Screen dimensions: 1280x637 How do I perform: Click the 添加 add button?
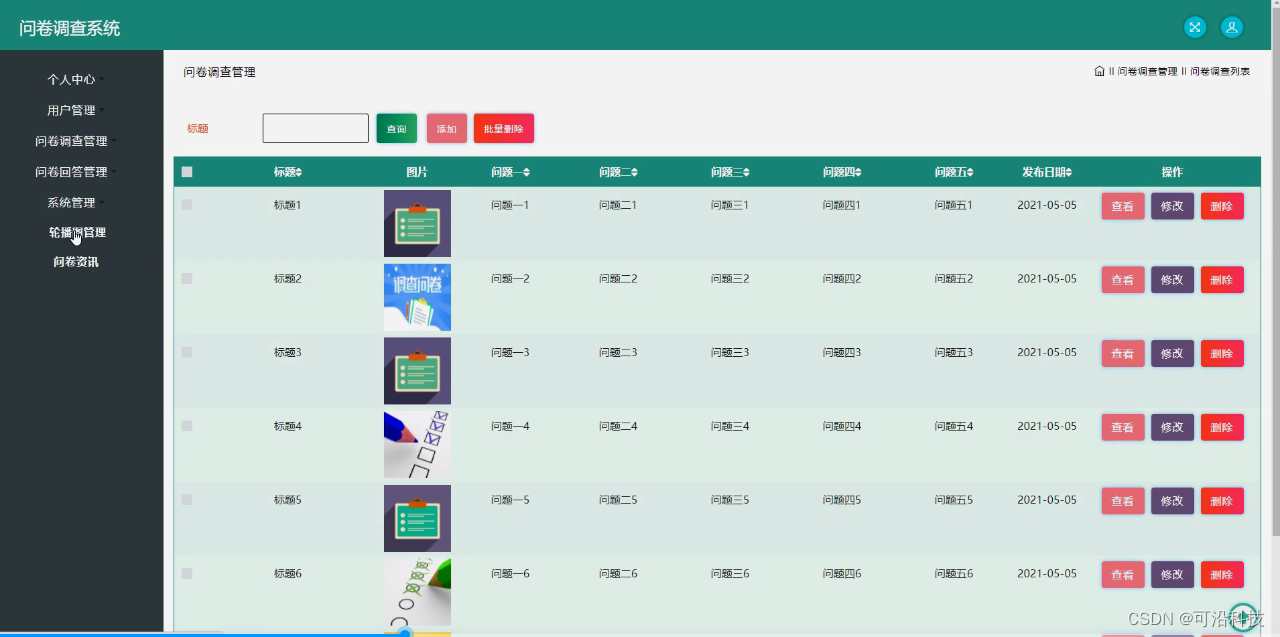click(446, 128)
